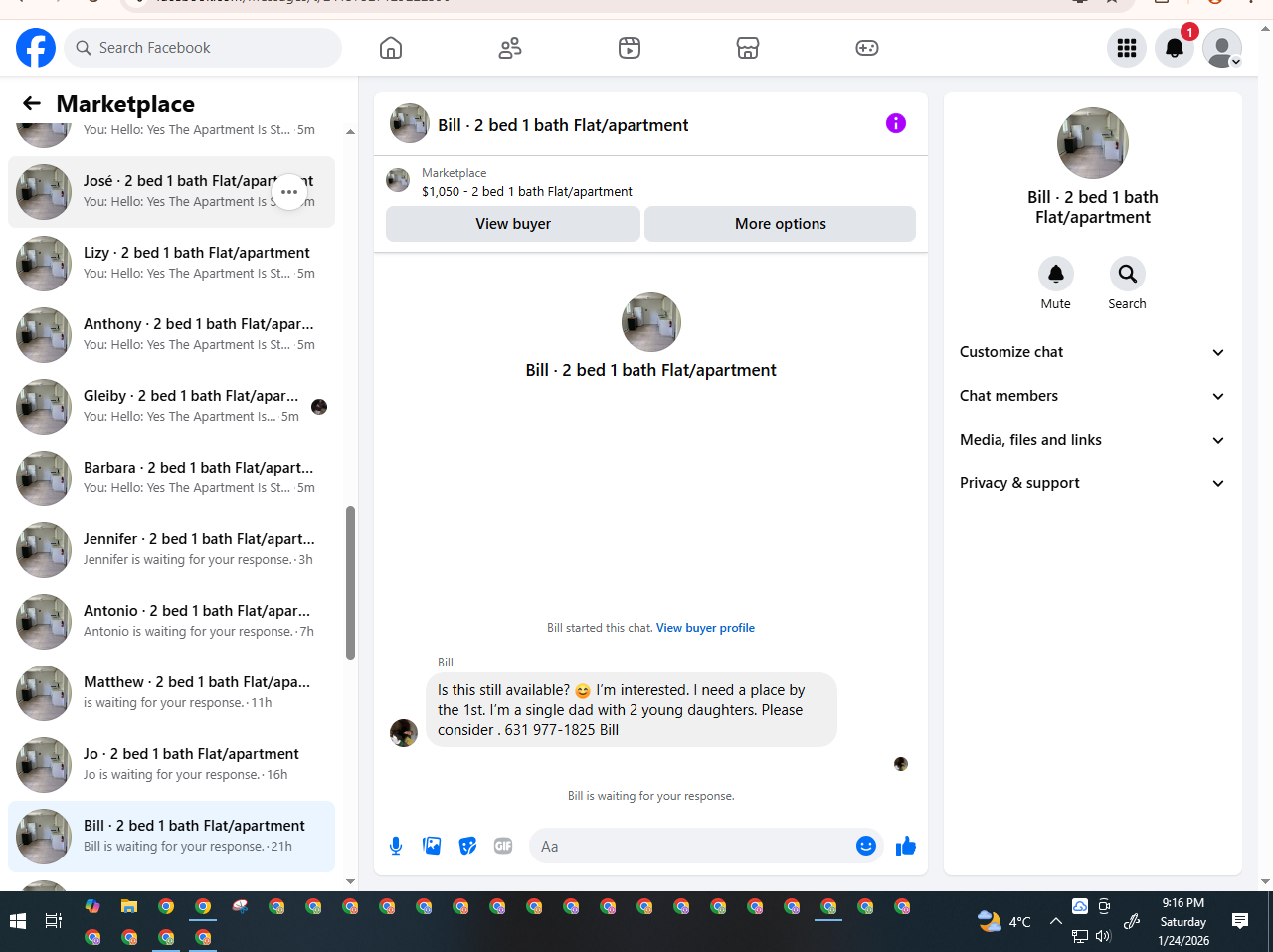
Task: Open the View buyer profile link
Action: [705, 628]
